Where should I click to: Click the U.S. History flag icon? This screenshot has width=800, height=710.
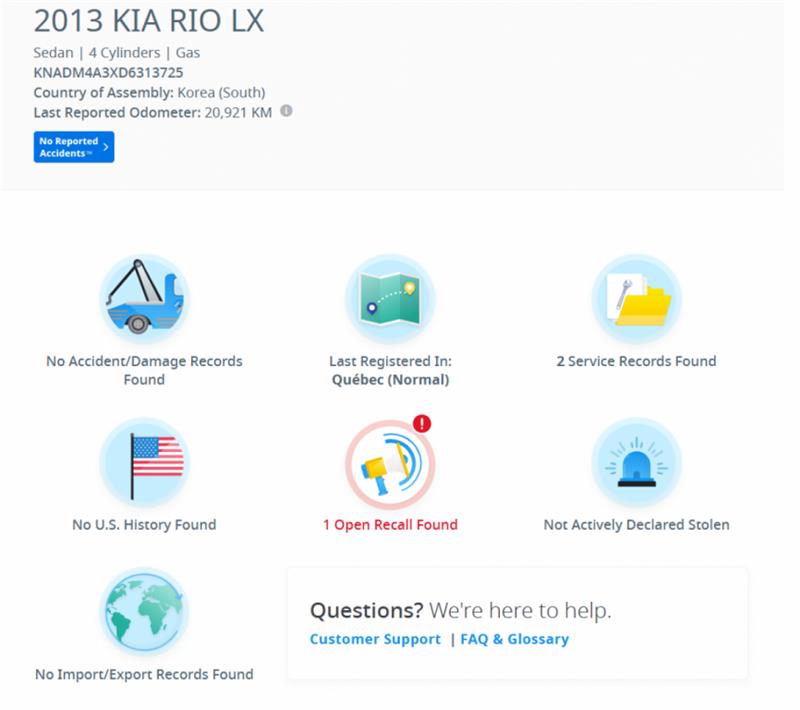point(145,462)
